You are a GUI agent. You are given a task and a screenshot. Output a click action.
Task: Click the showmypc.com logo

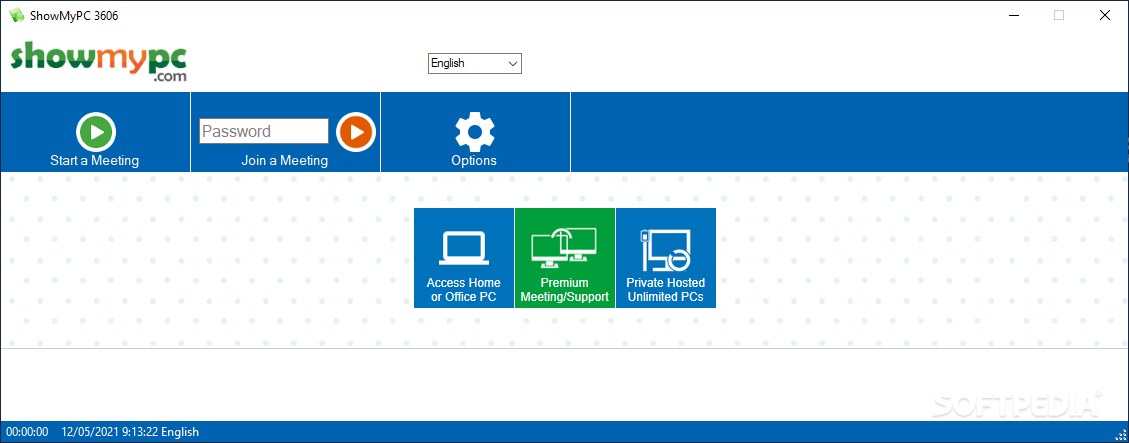pos(99,61)
